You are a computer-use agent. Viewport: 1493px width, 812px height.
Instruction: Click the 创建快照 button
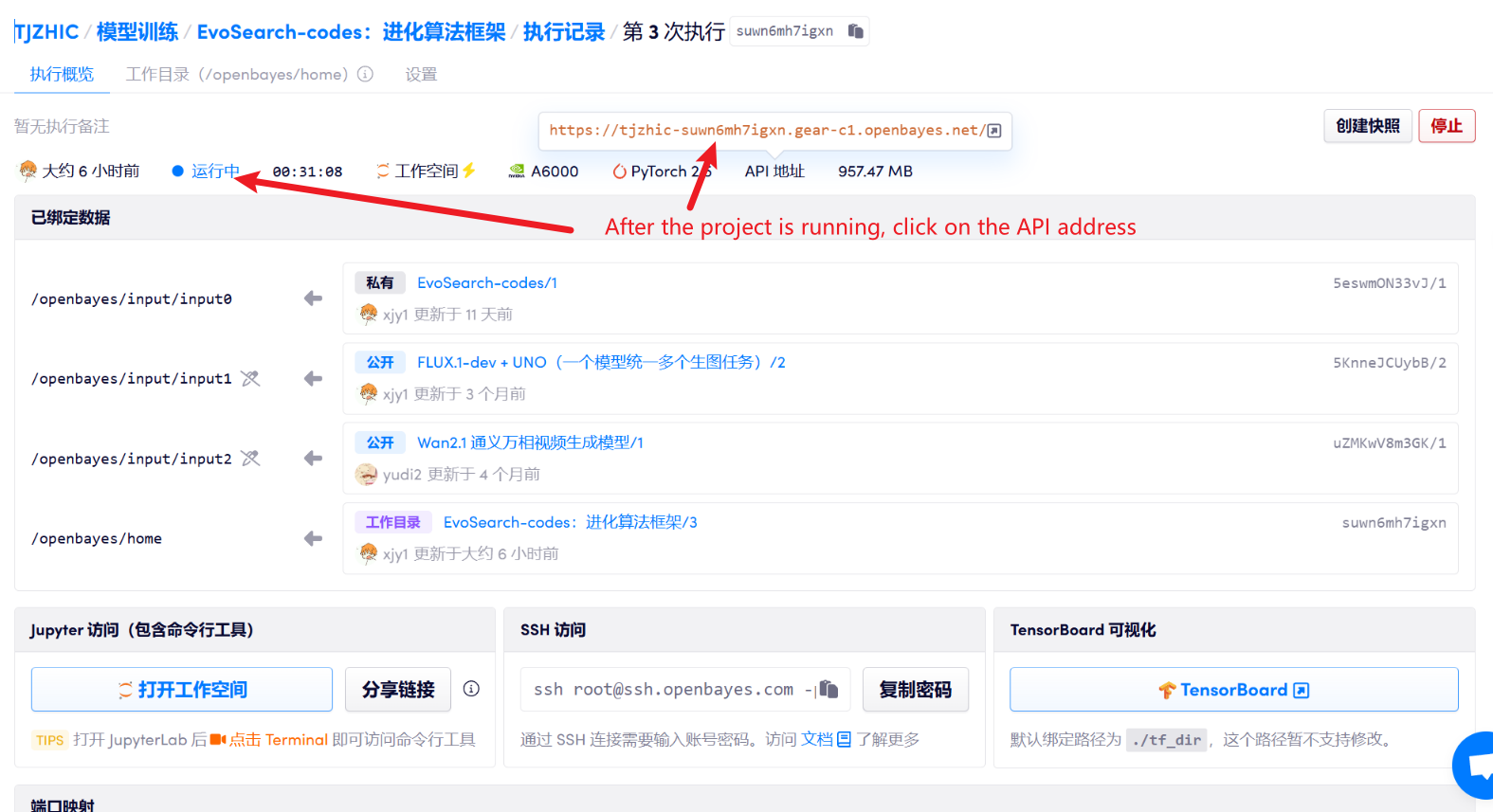coord(1367,126)
